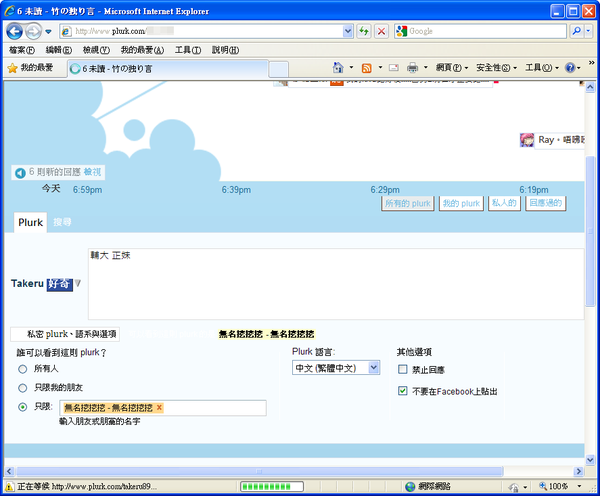Click the 回應過的 filter button
The height and width of the screenshot is (496, 600).
pos(546,203)
